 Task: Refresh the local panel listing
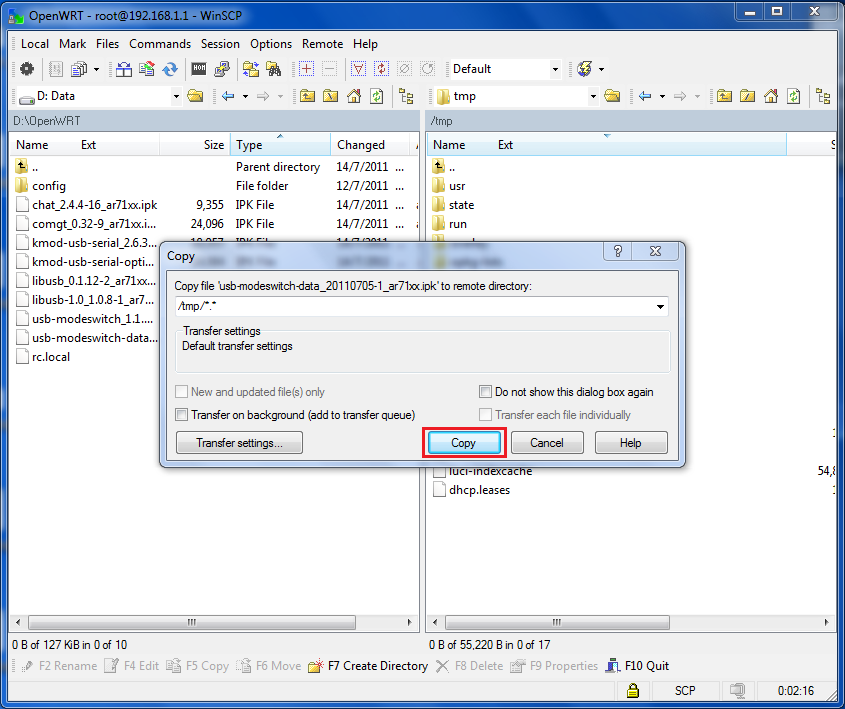click(377, 96)
